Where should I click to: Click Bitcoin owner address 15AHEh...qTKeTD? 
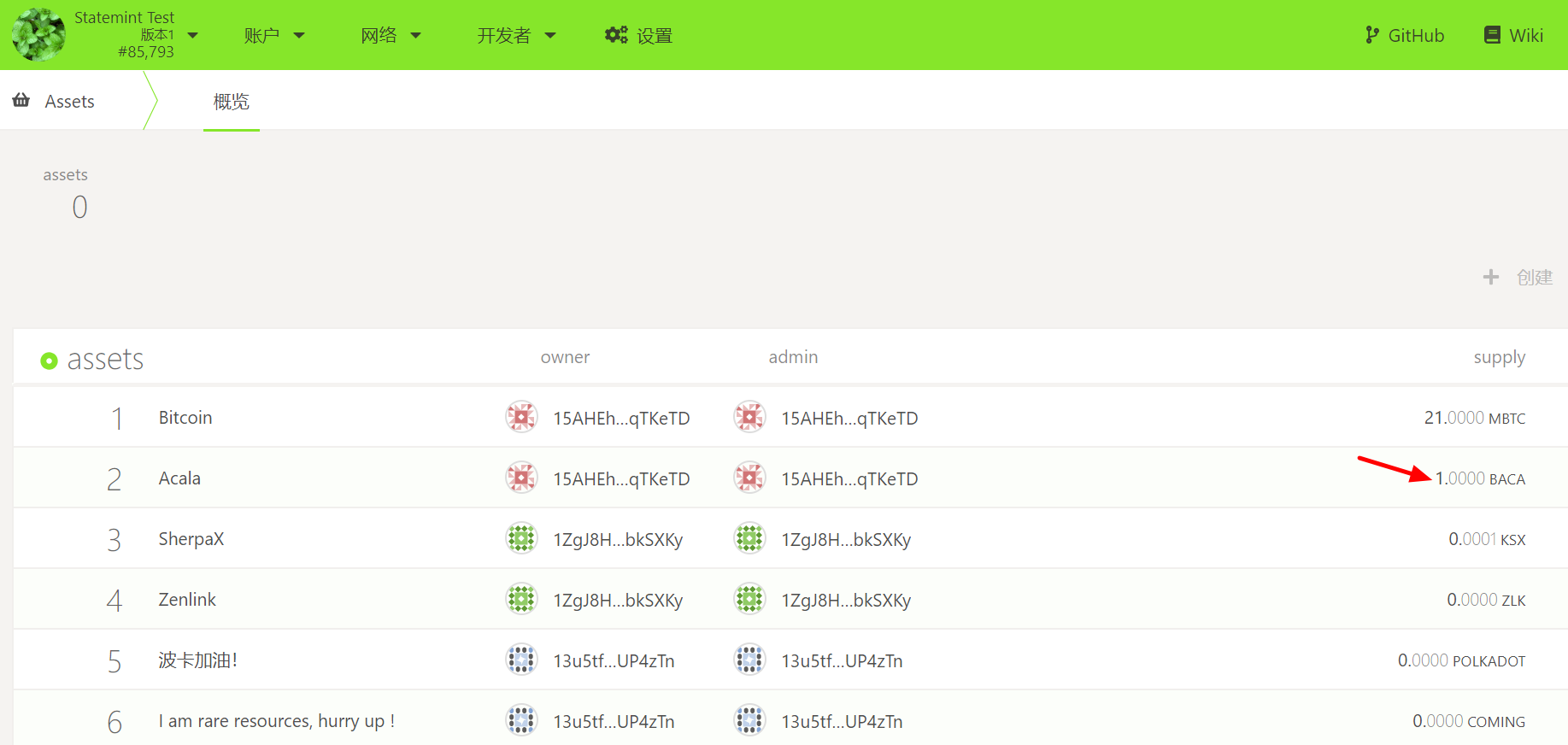pos(621,419)
